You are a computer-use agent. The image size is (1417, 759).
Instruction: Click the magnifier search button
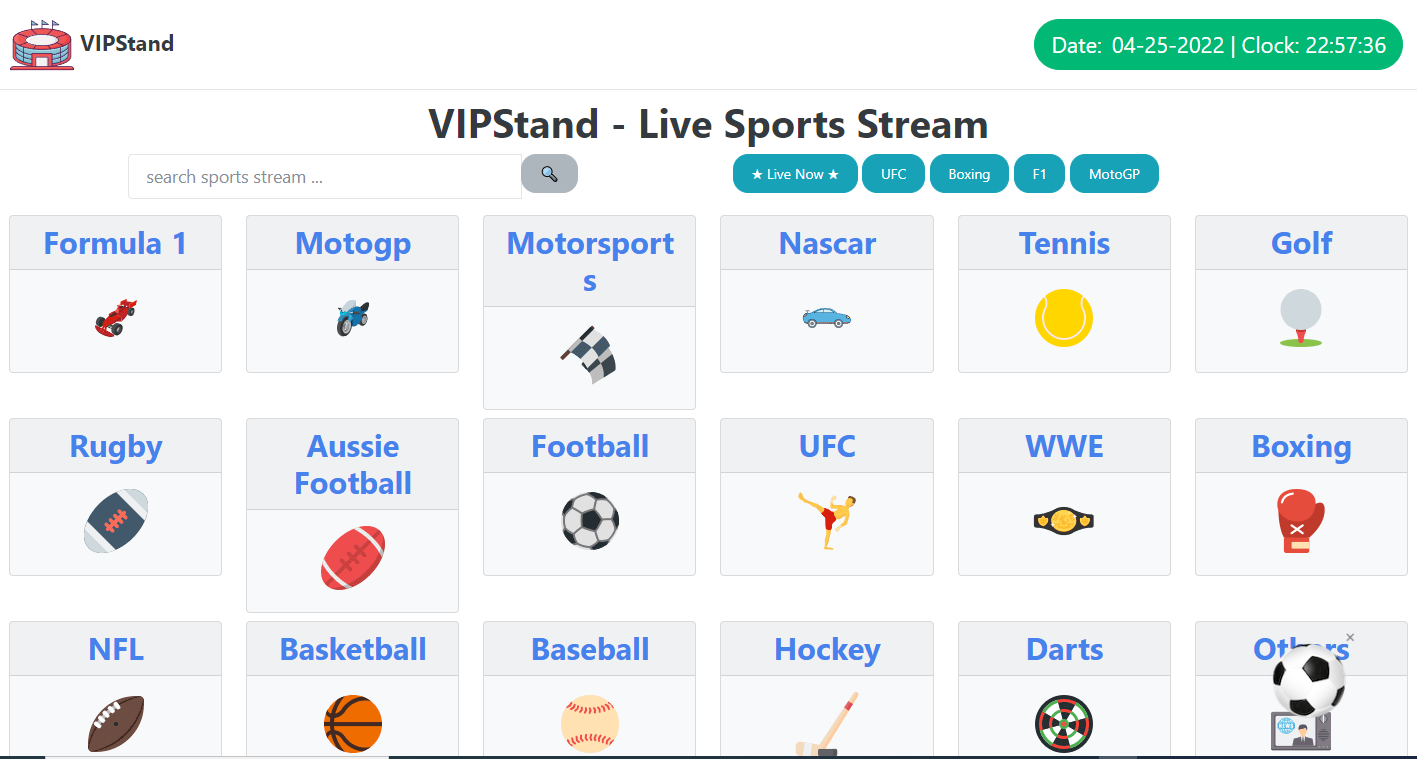pyautogui.click(x=549, y=174)
